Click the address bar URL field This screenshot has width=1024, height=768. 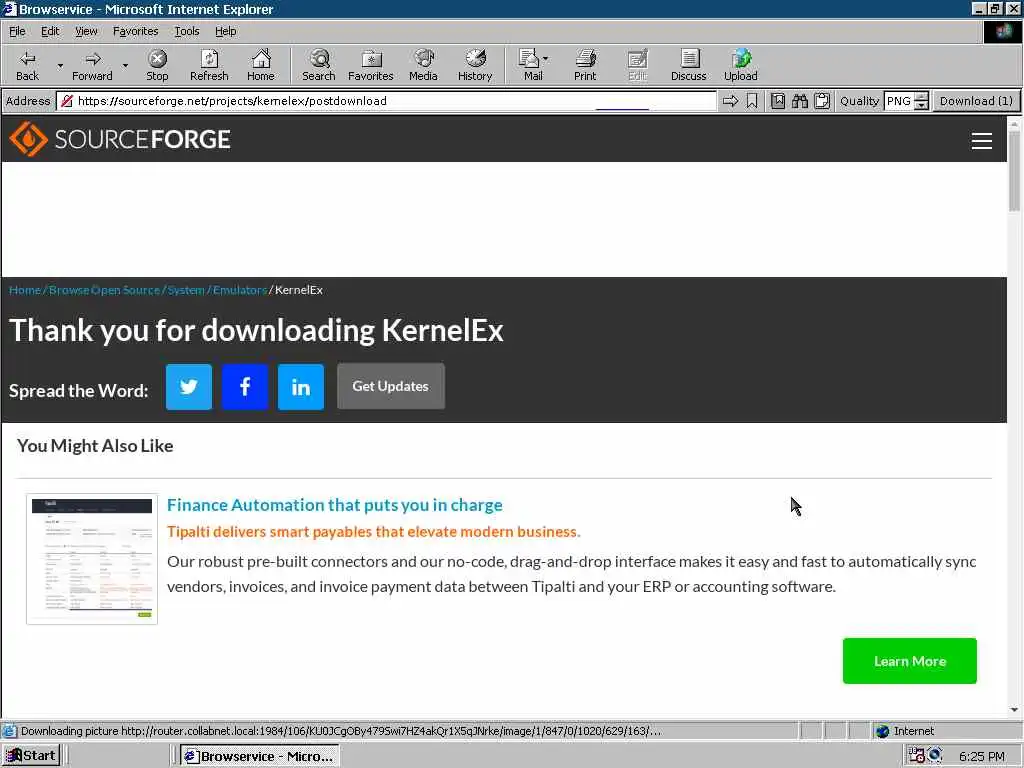pyautogui.click(x=387, y=101)
